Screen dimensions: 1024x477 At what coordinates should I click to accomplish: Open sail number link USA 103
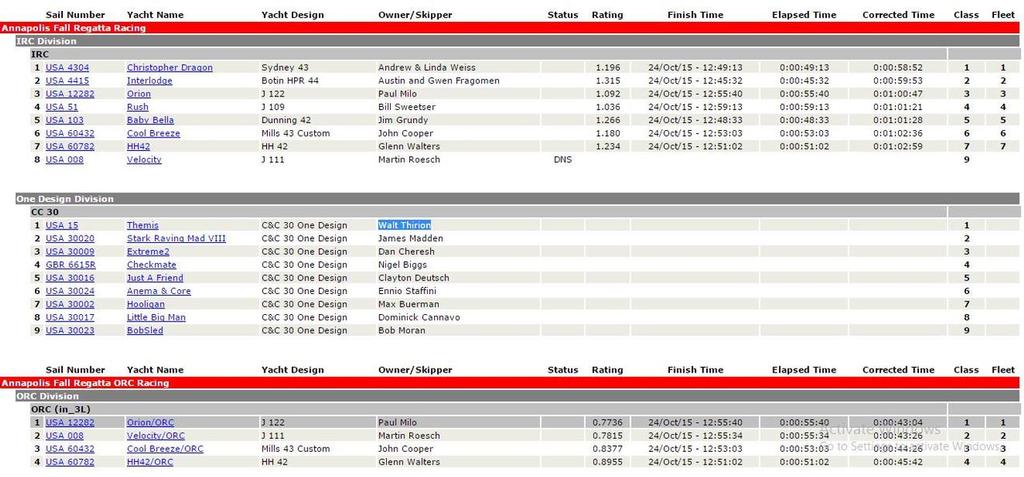click(x=65, y=120)
